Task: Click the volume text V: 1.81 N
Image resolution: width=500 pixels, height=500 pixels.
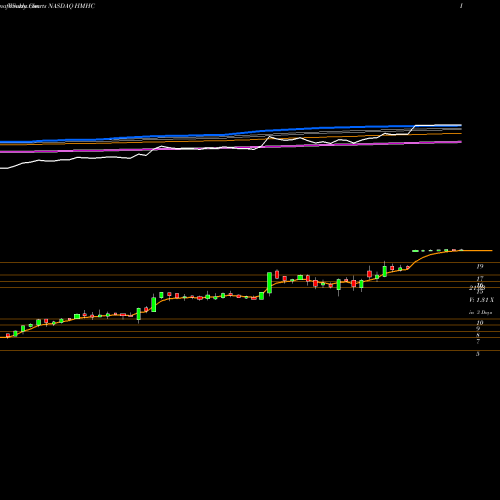Action: (481, 300)
